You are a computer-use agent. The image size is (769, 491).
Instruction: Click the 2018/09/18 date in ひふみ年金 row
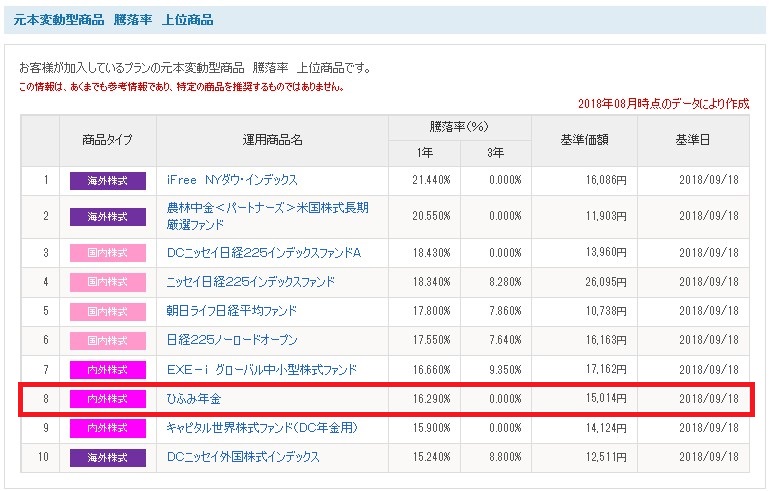(x=709, y=399)
